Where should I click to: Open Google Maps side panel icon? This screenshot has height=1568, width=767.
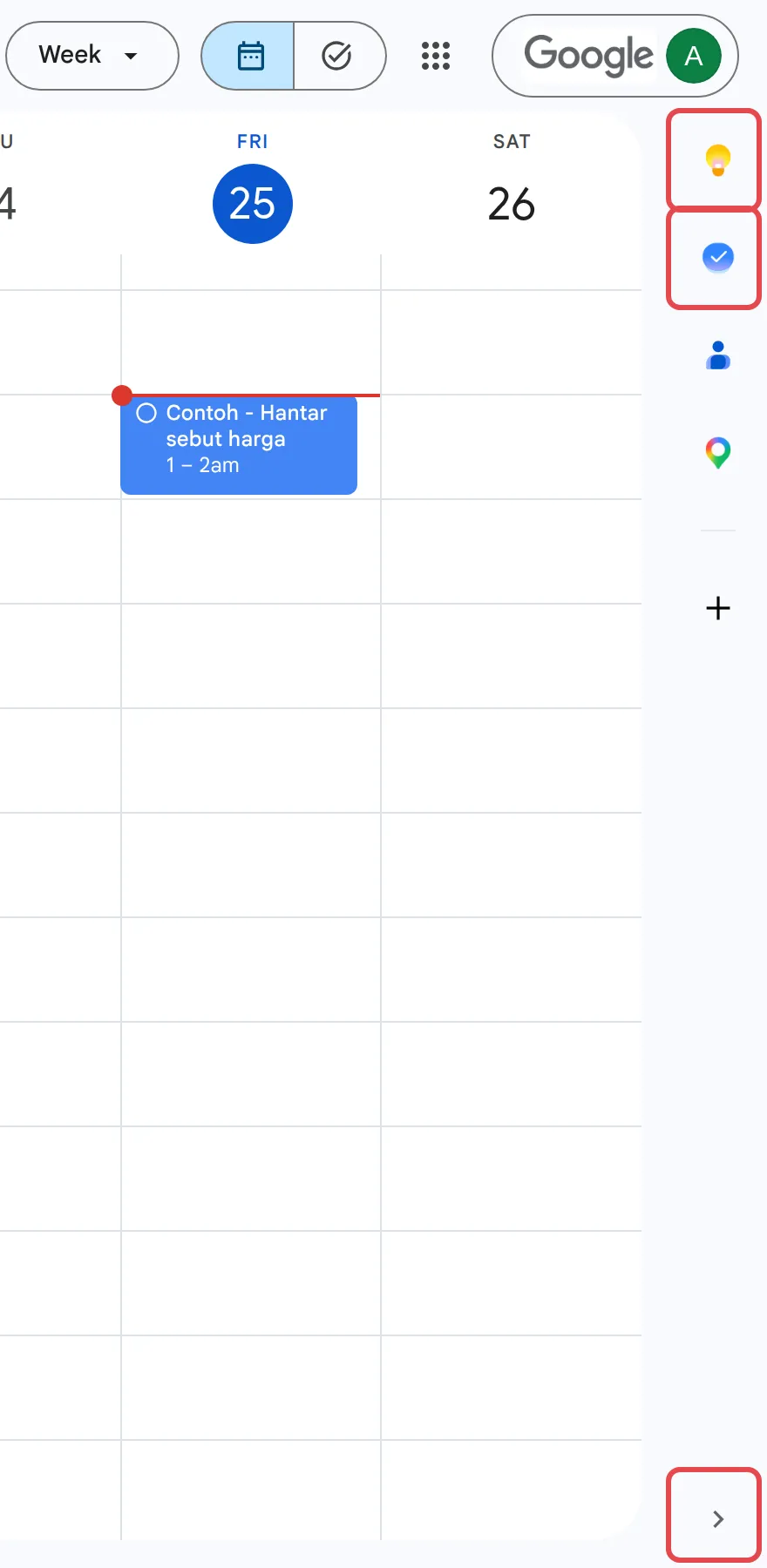(x=717, y=453)
